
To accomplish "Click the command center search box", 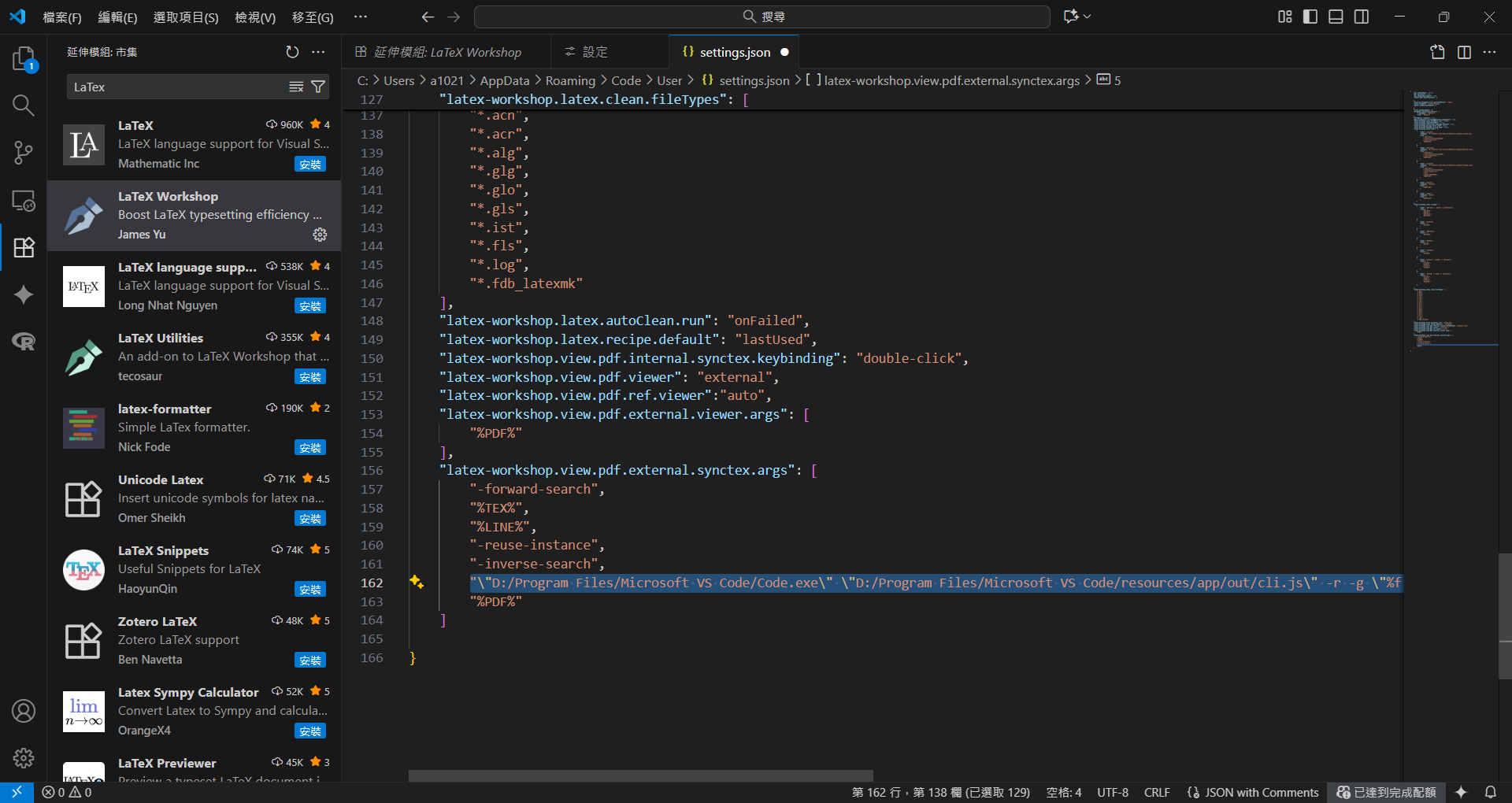I will click(x=762, y=17).
